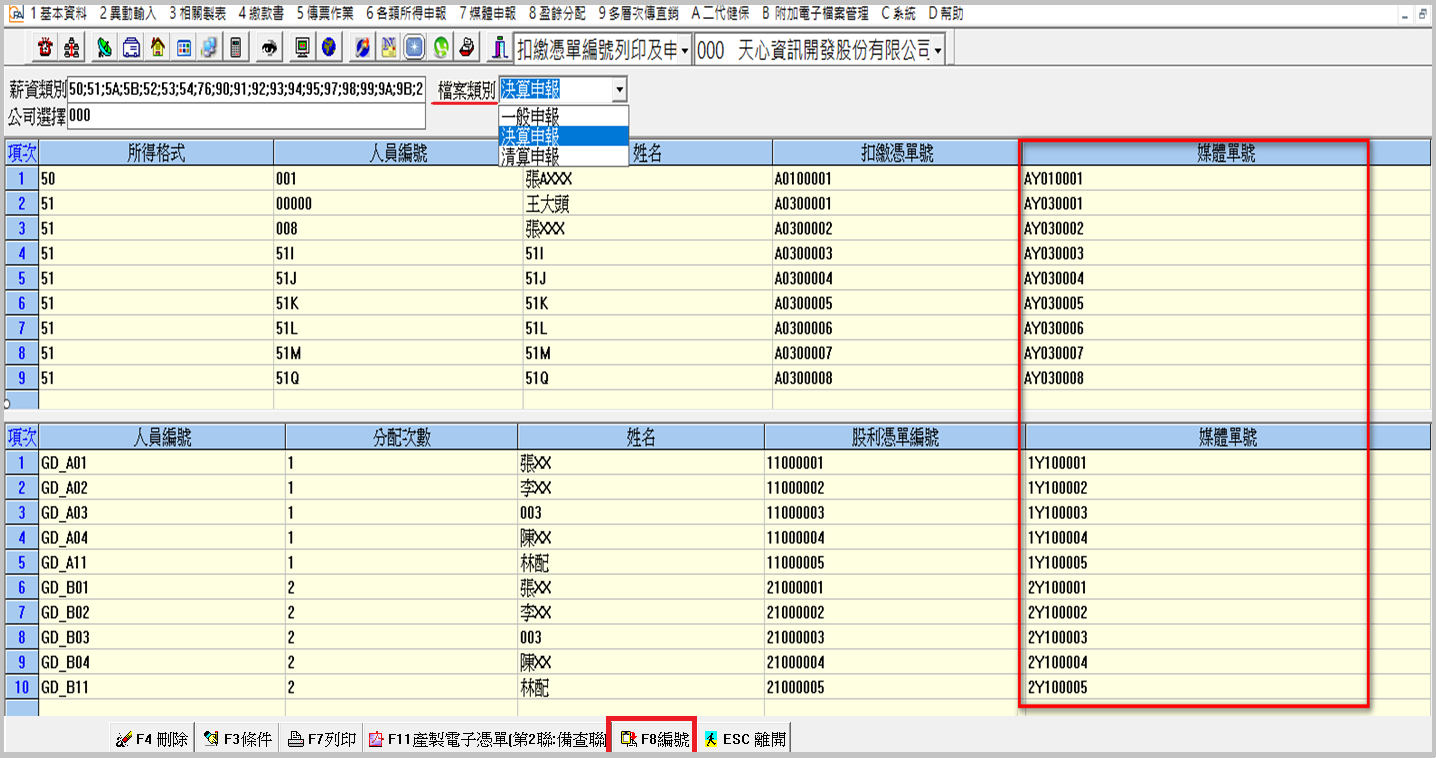Expand the 扣繳憑單編號列印及申 program dropdown
This screenshot has height=758, width=1436.
pyautogui.click(x=685, y=50)
